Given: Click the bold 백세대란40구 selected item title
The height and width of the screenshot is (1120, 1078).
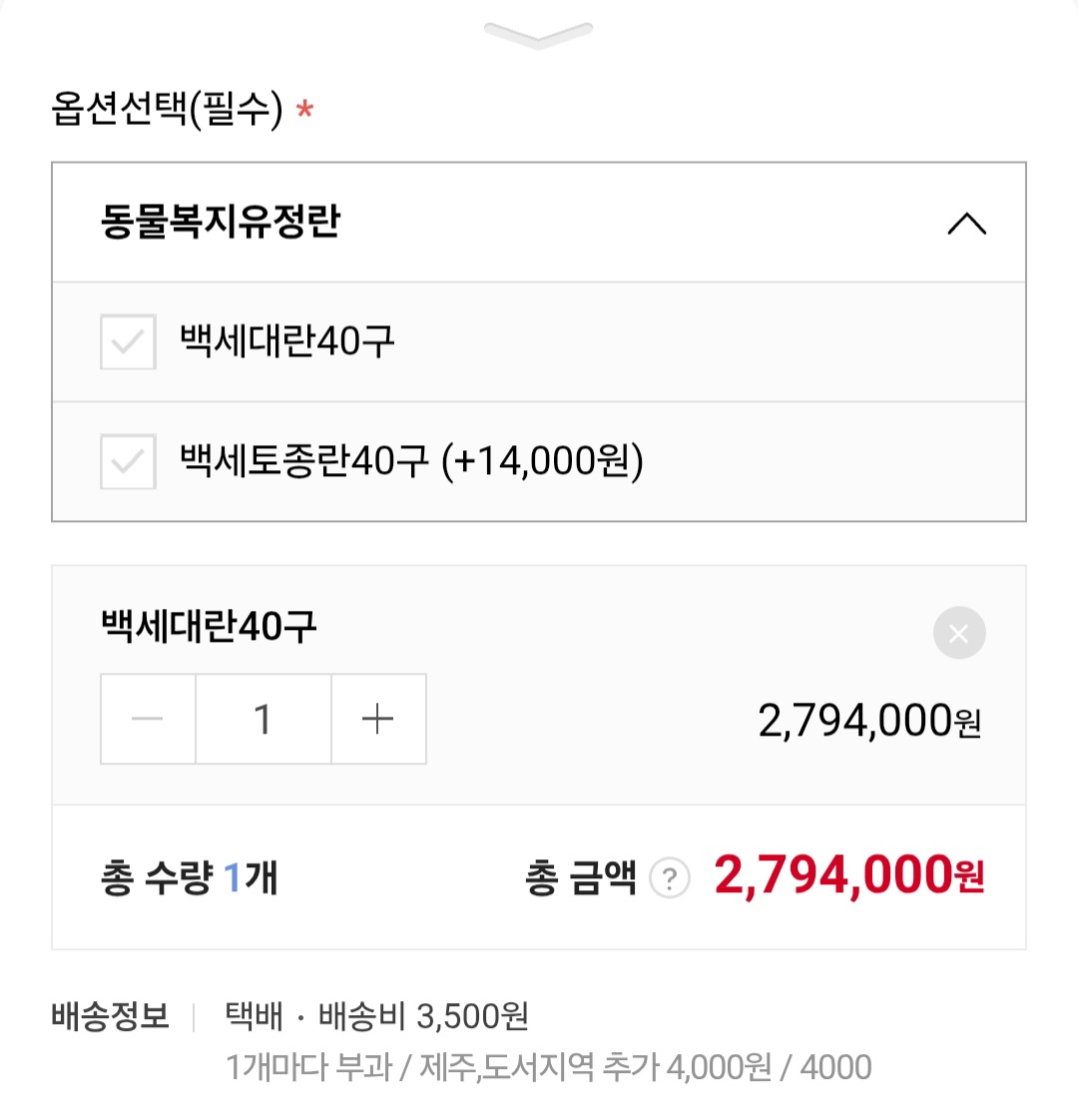Looking at the screenshot, I should click(x=209, y=627).
